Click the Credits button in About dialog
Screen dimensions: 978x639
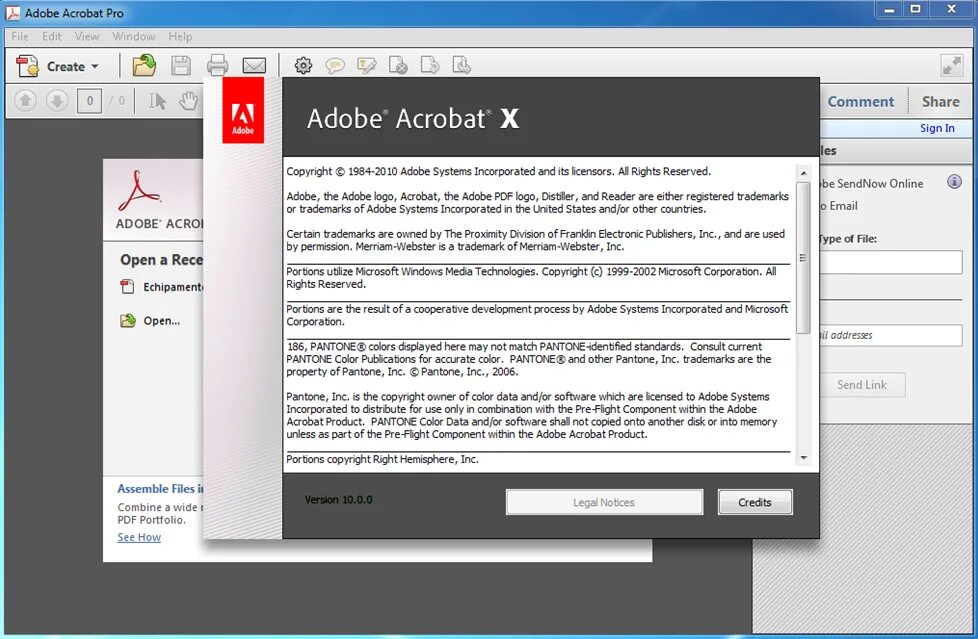[755, 502]
